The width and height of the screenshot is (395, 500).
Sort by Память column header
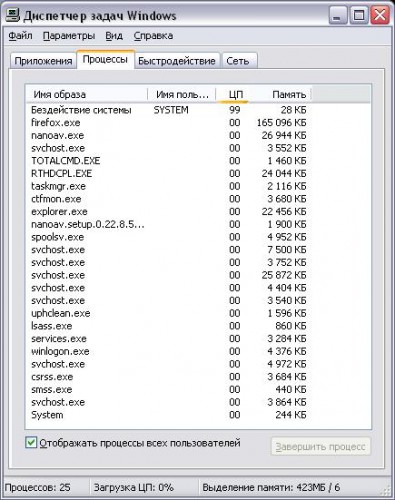point(280,94)
